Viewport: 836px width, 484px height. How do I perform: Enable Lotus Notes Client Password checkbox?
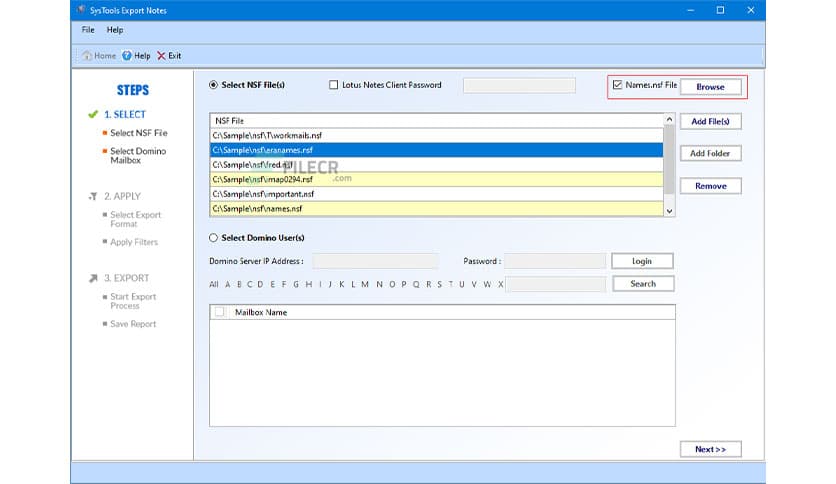click(x=333, y=85)
